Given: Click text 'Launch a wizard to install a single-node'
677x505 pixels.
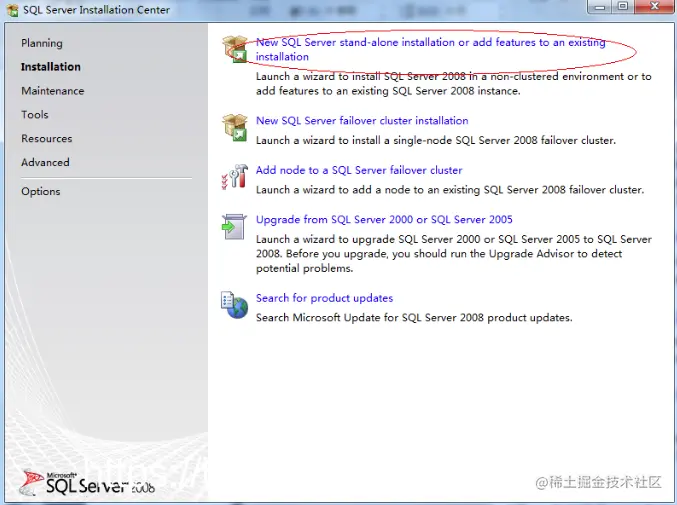Looking at the screenshot, I should point(353,140).
